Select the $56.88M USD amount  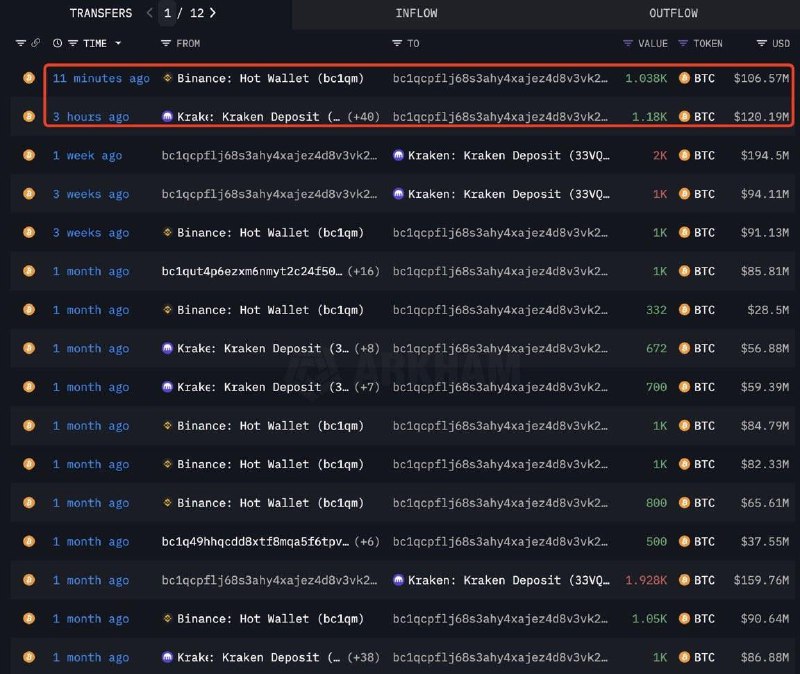[765, 348]
